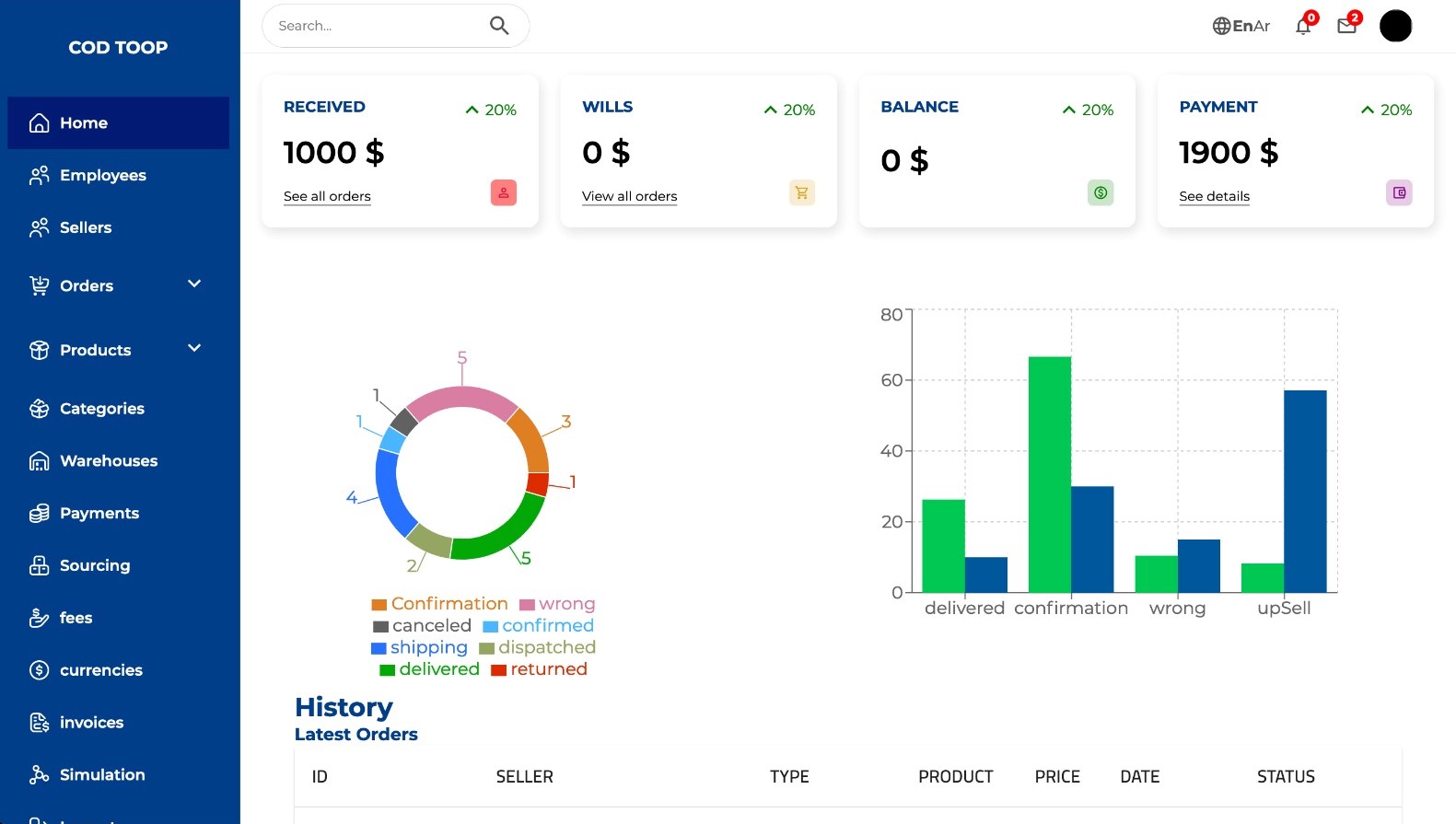The image size is (1456, 824).
Task: Toggle the delivered legend swatch
Action: [x=388, y=670]
